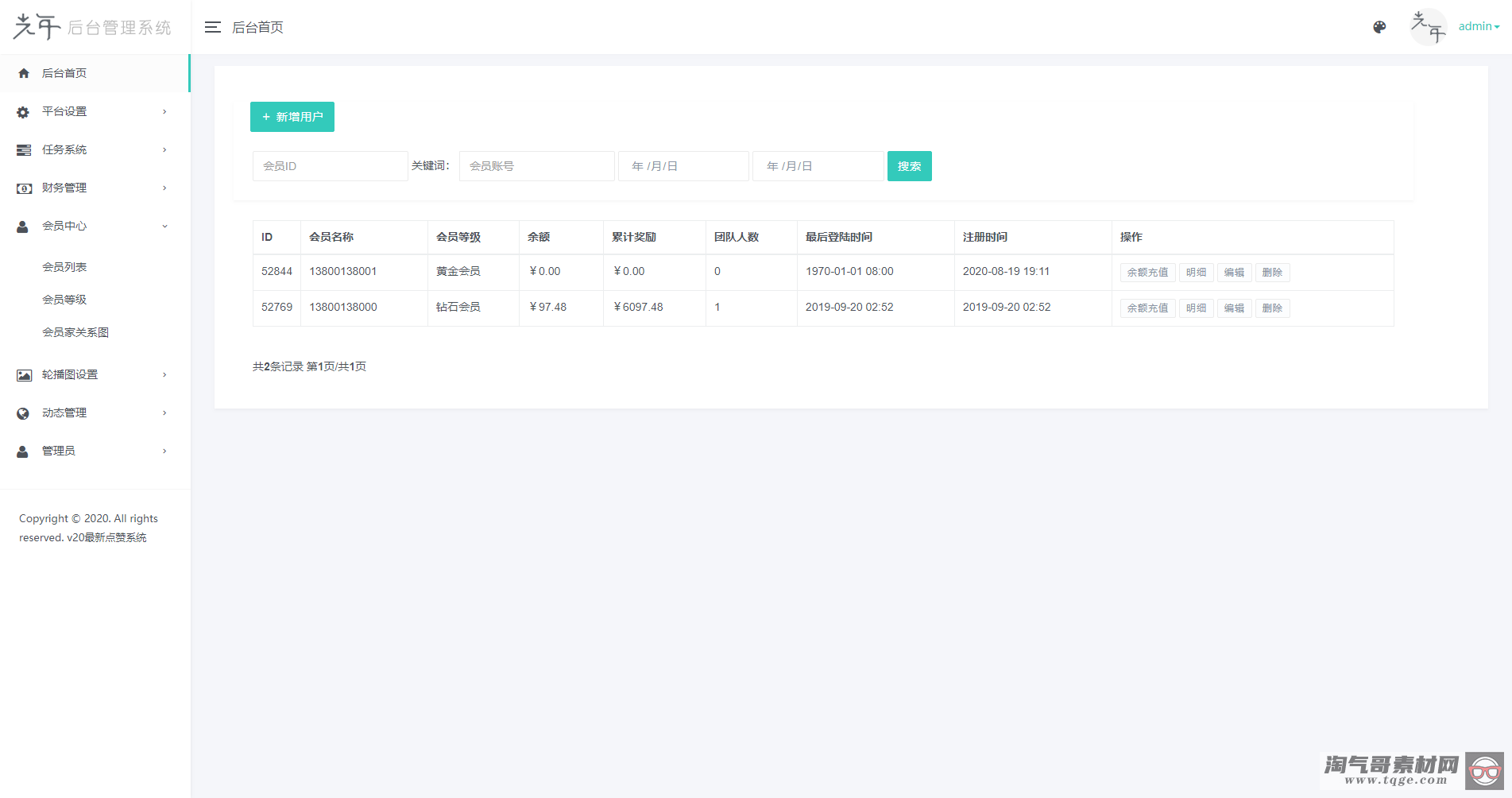Select 会员等级 submenu item

64,300
